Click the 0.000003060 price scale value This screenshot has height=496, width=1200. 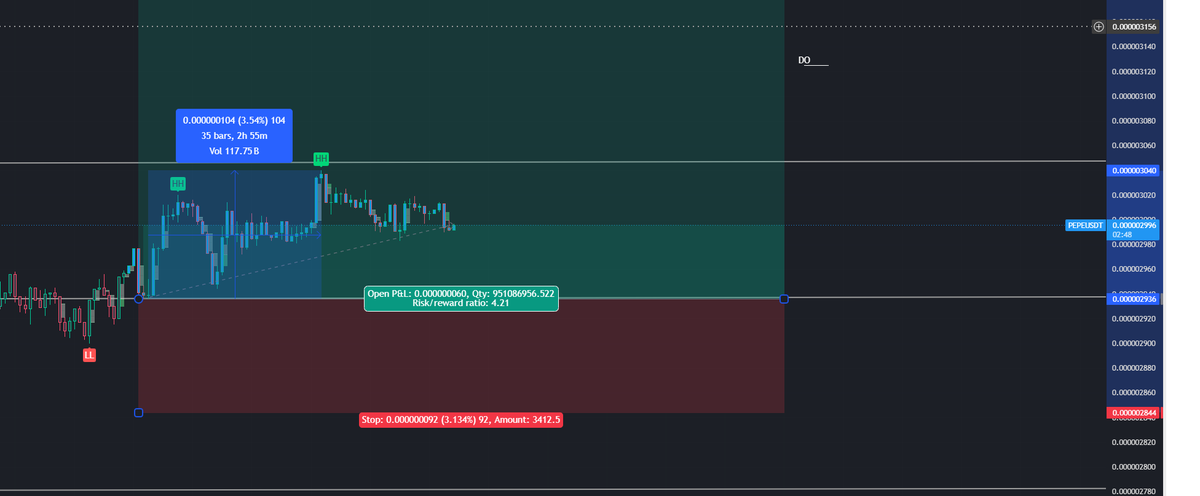click(x=1134, y=146)
